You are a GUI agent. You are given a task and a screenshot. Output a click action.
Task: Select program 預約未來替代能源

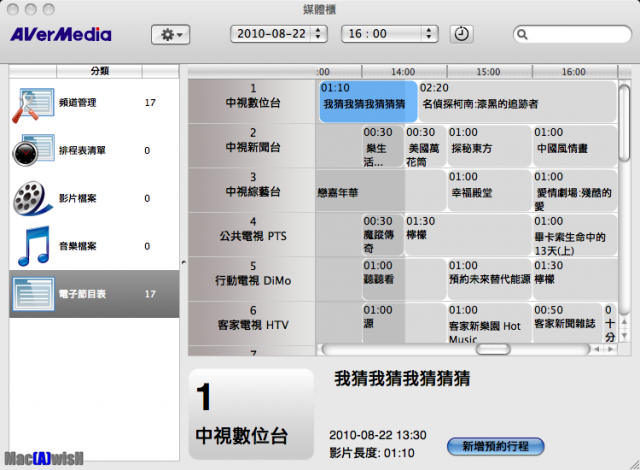489,279
